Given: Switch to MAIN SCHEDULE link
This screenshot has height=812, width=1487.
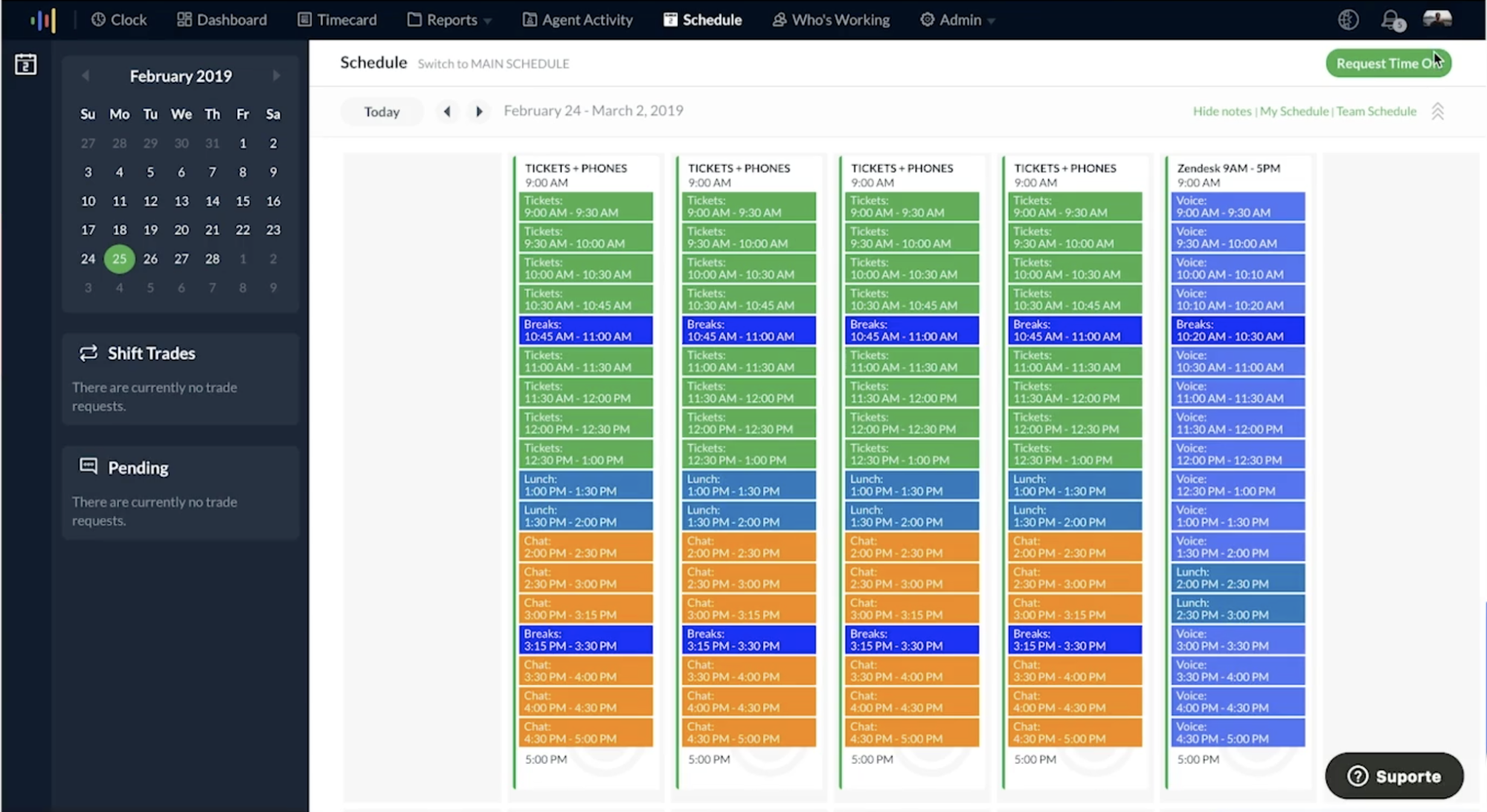Looking at the screenshot, I should point(493,64).
